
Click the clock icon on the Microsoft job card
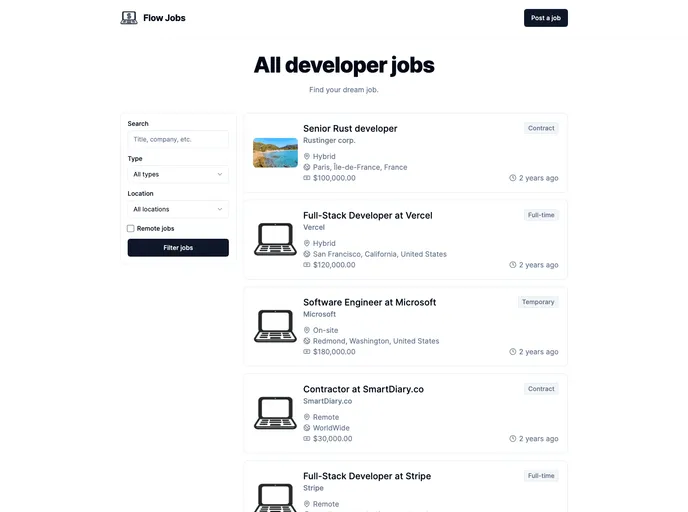512,352
